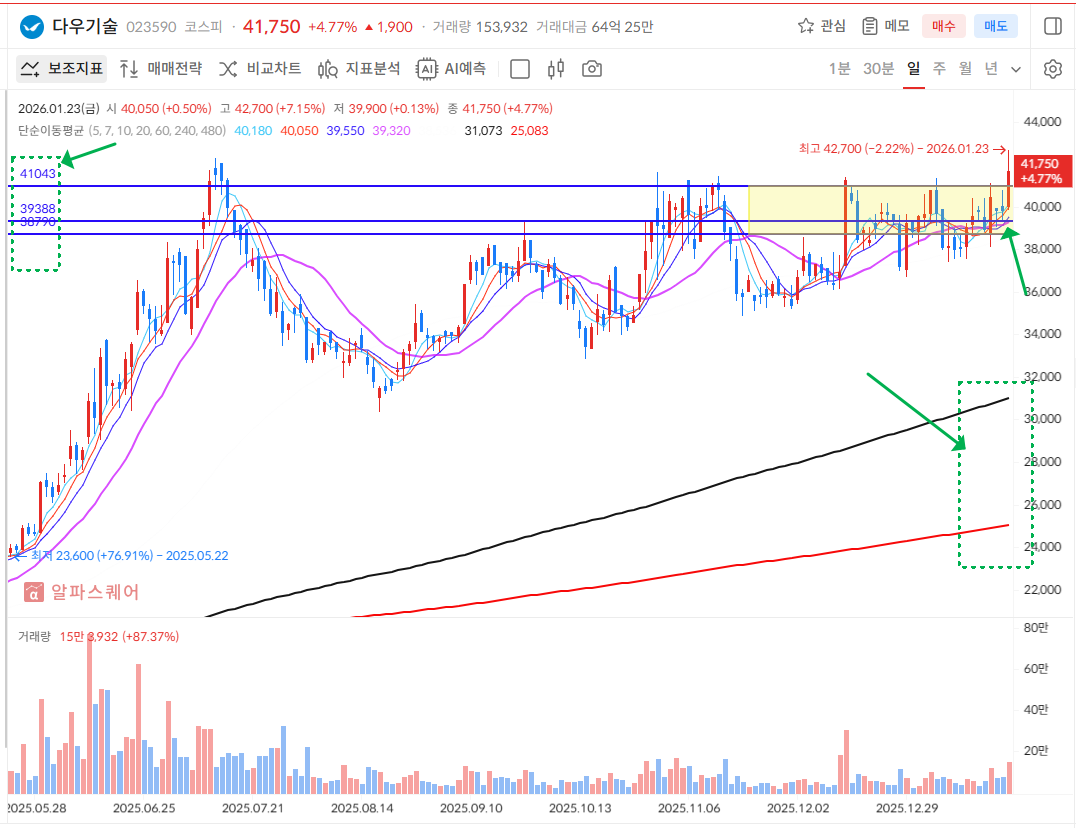Add 다우기술 to 관심 watchlist star
1076x828 pixels.
tap(821, 26)
